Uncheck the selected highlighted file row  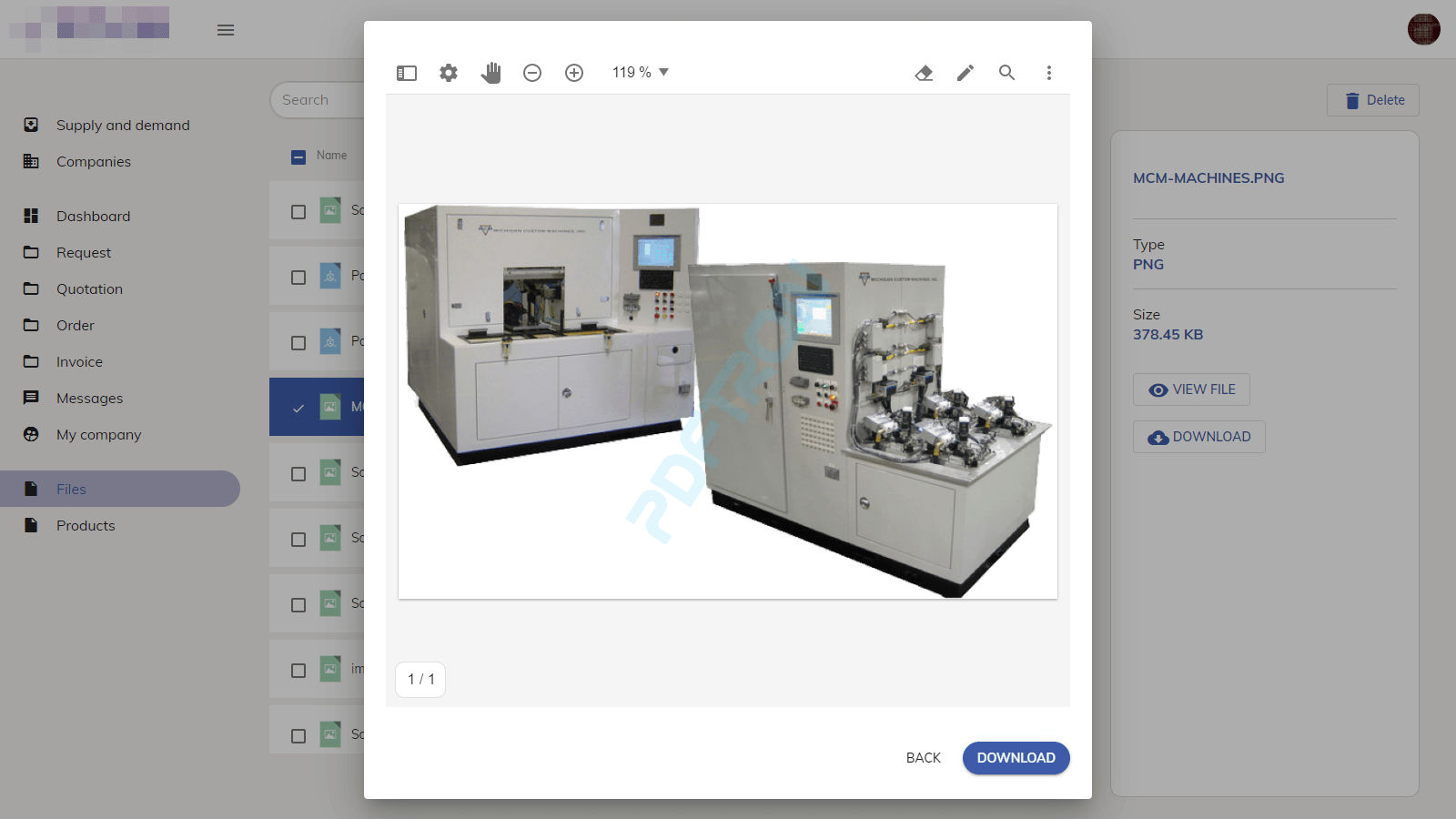click(298, 408)
